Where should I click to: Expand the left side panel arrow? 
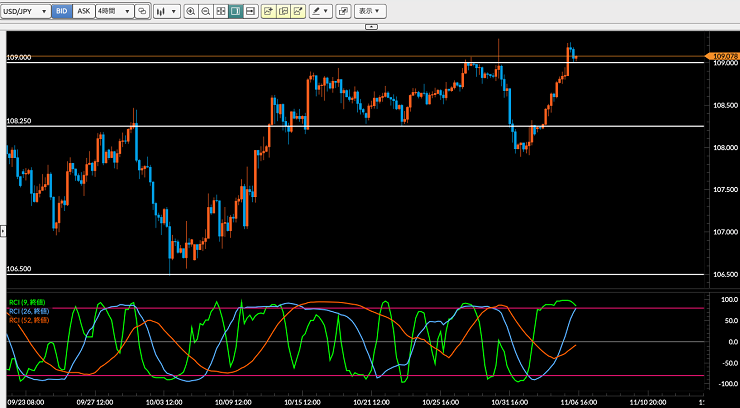pos(3,231)
